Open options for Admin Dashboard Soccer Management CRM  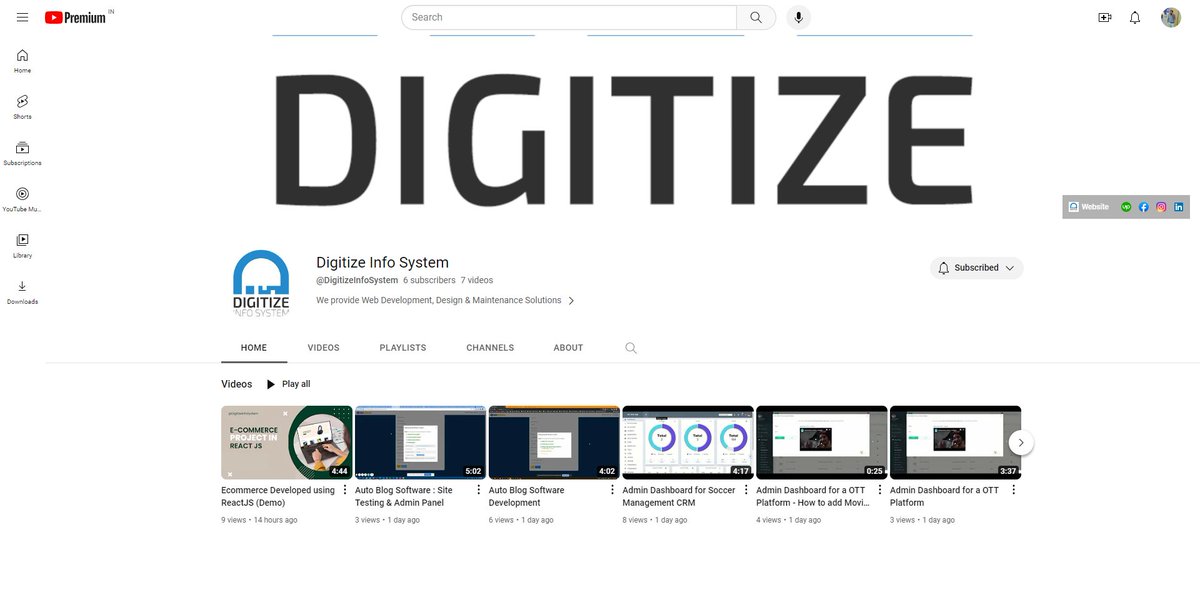coord(746,490)
